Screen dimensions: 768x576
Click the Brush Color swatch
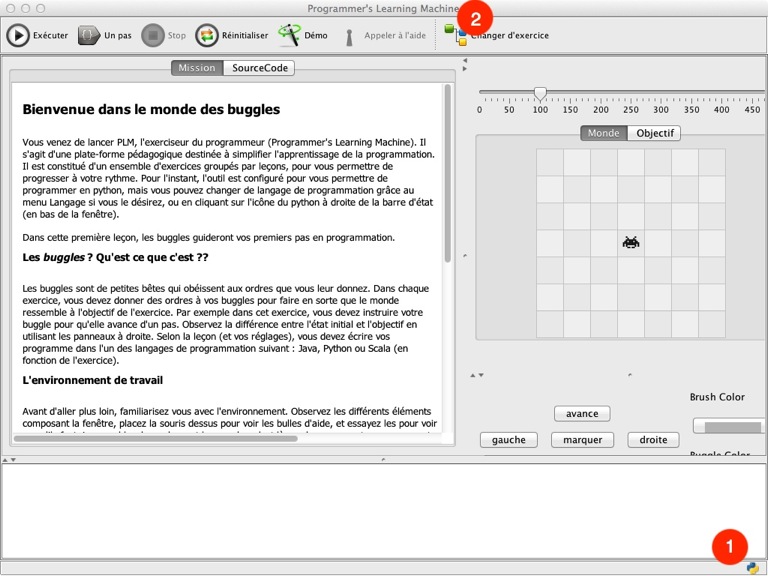729,427
